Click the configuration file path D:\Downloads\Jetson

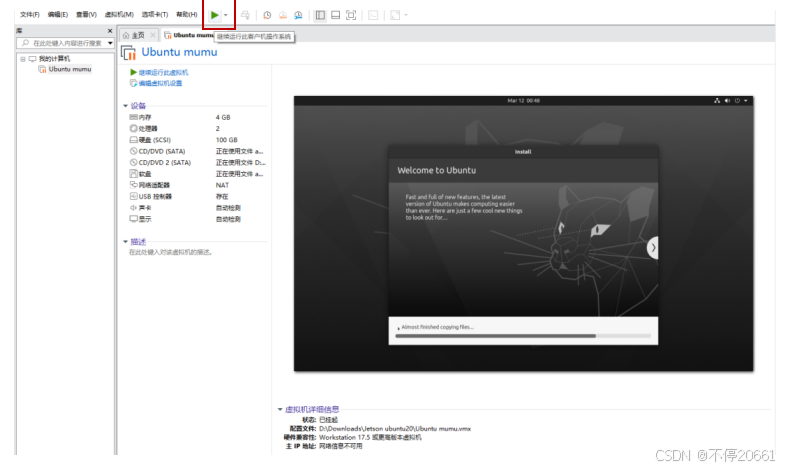[395, 429]
